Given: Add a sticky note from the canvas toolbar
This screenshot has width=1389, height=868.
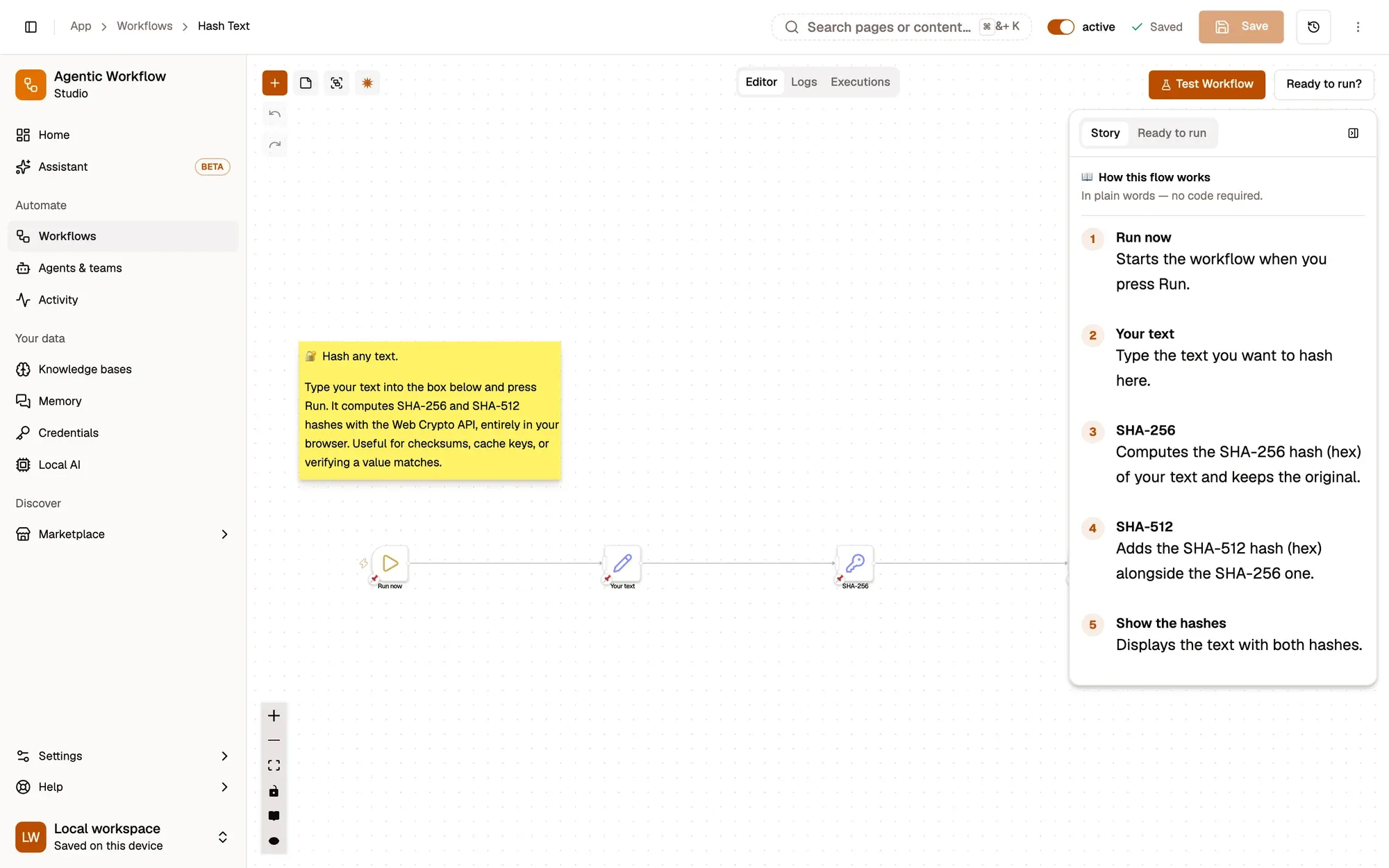Looking at the screenshot, I should (x=306, y=83).
